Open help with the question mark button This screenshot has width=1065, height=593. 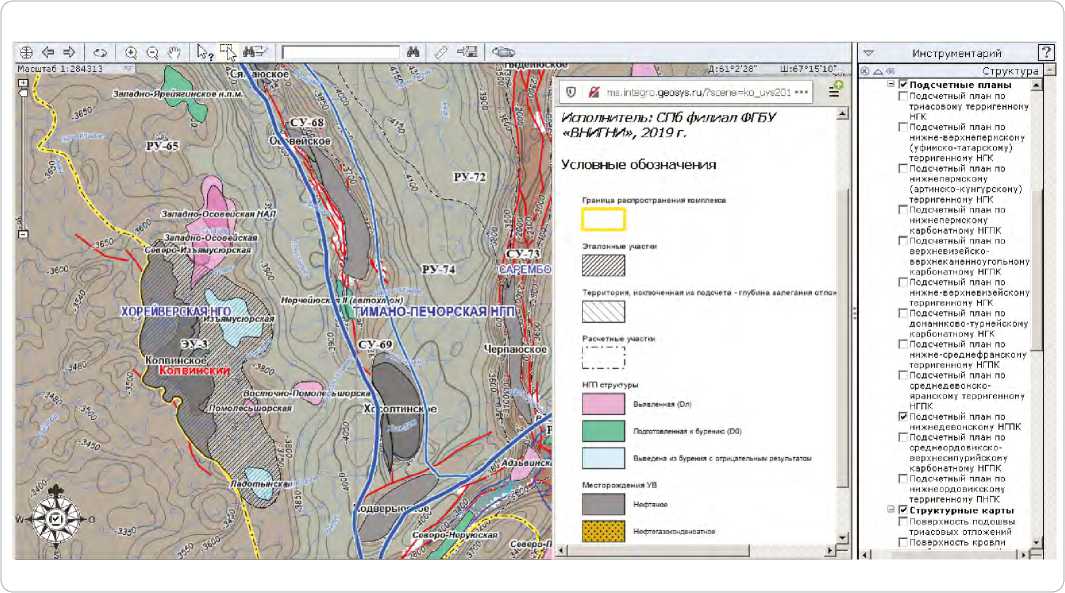pos(1046,52)
